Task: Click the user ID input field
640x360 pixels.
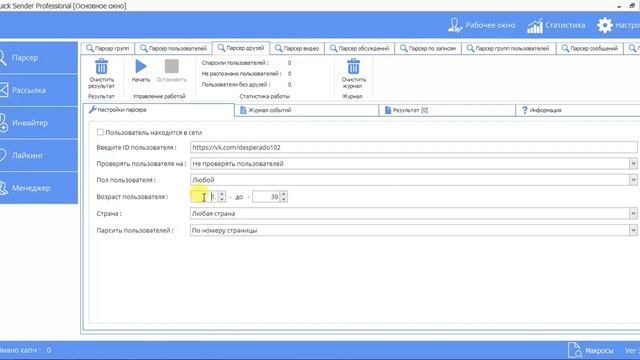Action: [413, 147]
